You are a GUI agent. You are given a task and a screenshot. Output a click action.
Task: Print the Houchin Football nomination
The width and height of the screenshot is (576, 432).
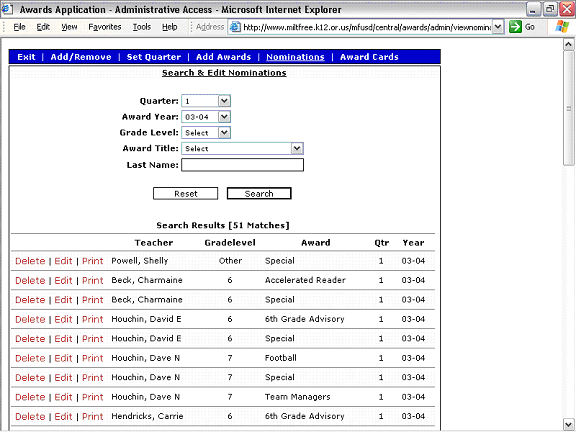pyautogui.click(x=93, y=358)
